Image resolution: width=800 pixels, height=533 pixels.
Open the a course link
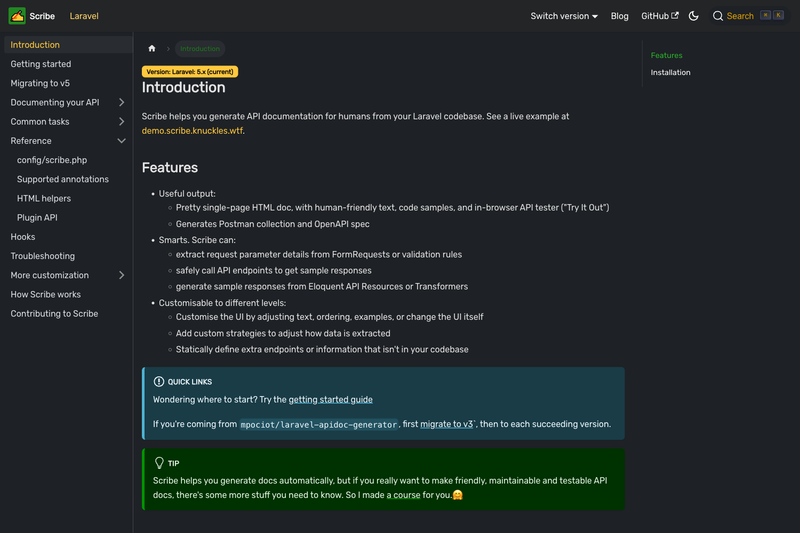click(404, 495)
